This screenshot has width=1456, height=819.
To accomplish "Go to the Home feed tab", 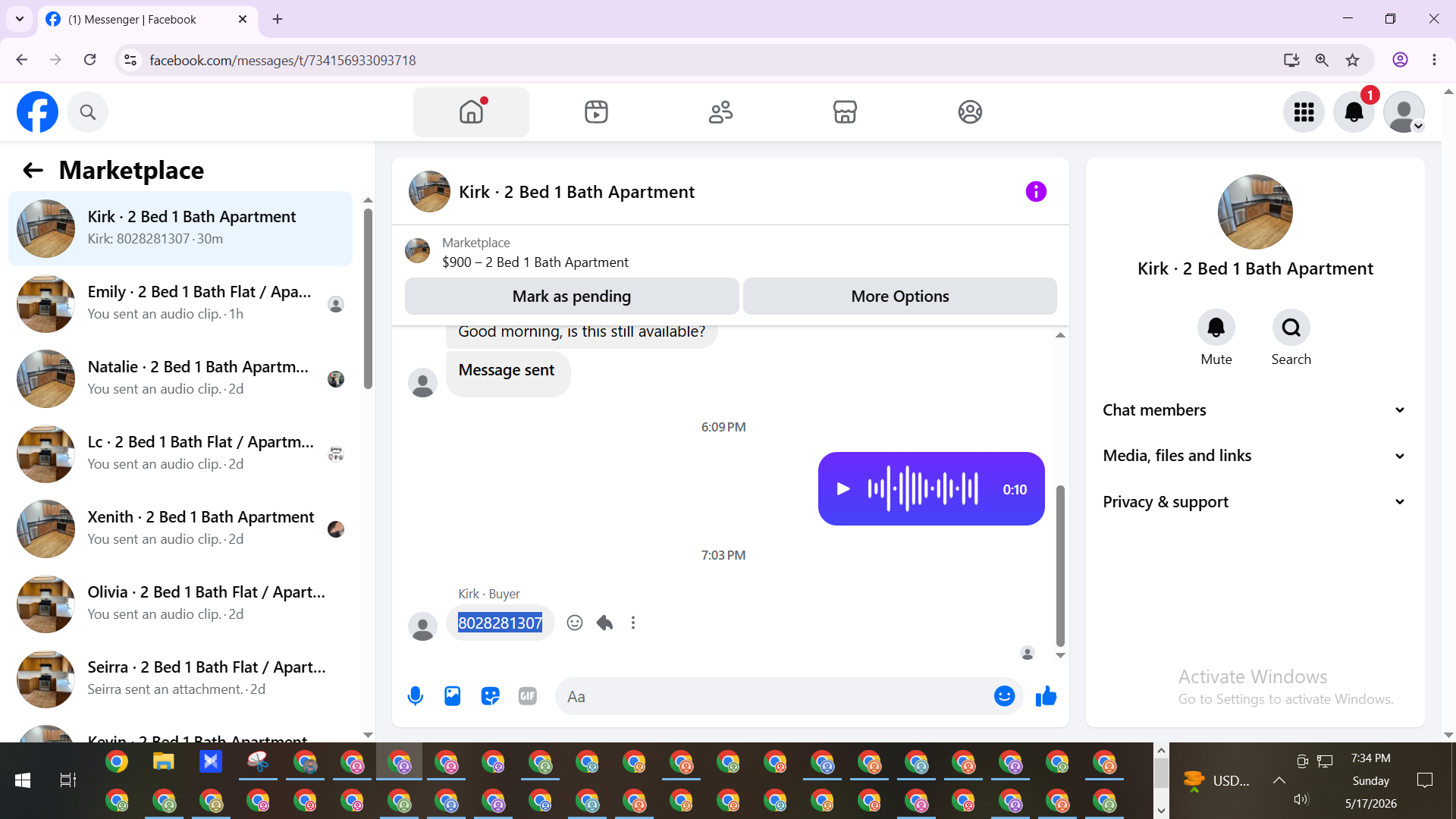I will coord(471,112).
